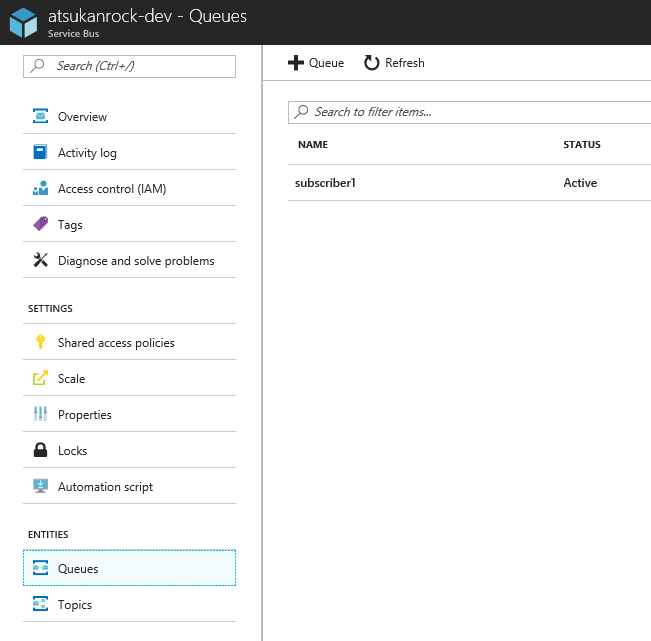
Task: Select Queues under Entities
Action: tap(130, 568)
